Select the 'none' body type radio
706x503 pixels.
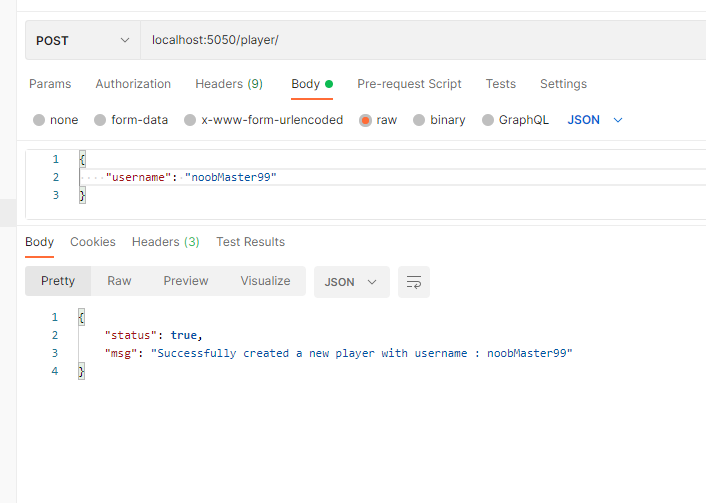[39, 120]
